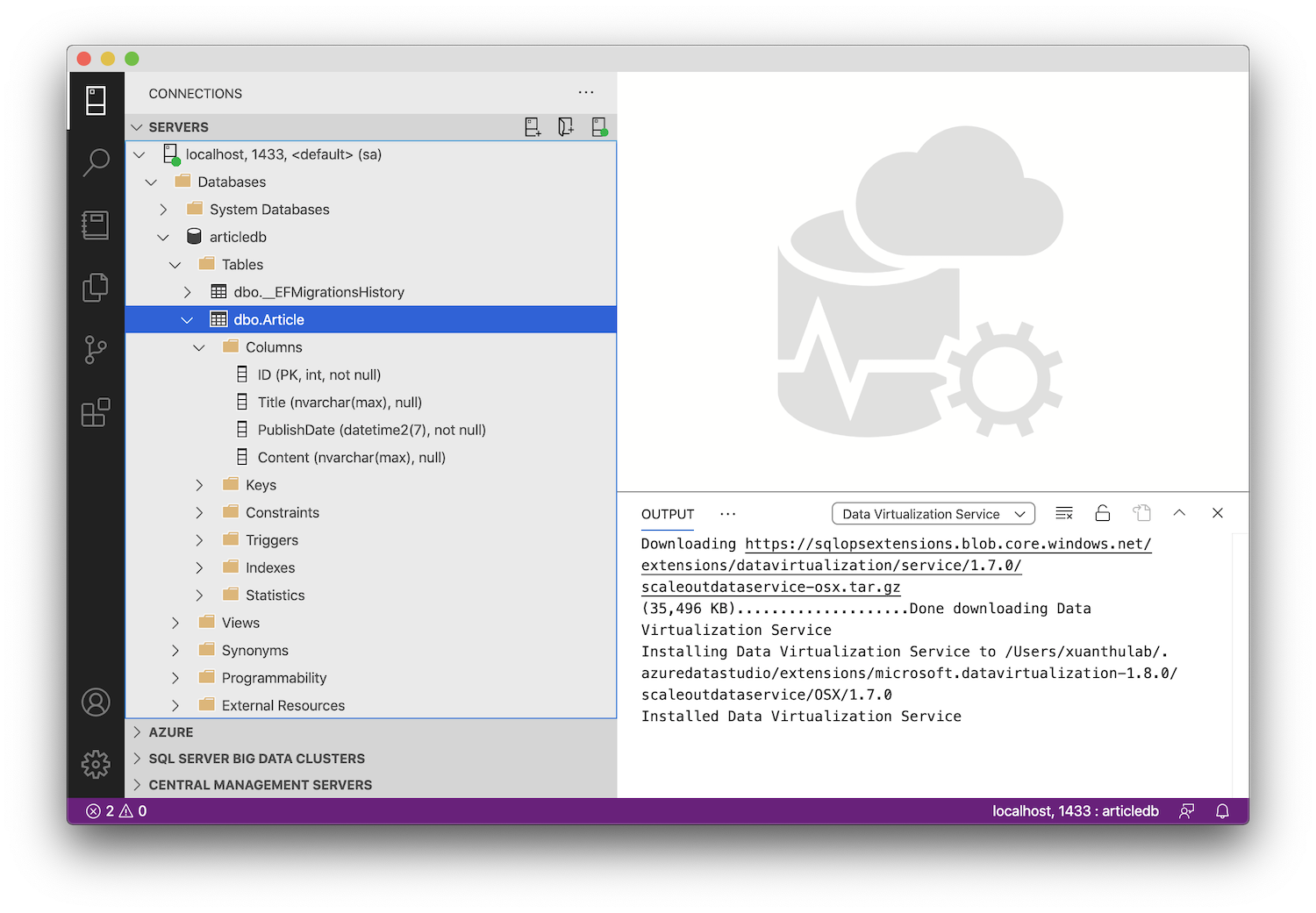Expand the External Resources folder
This screenshot has height=913, width=1316.
tap(175, 705)
